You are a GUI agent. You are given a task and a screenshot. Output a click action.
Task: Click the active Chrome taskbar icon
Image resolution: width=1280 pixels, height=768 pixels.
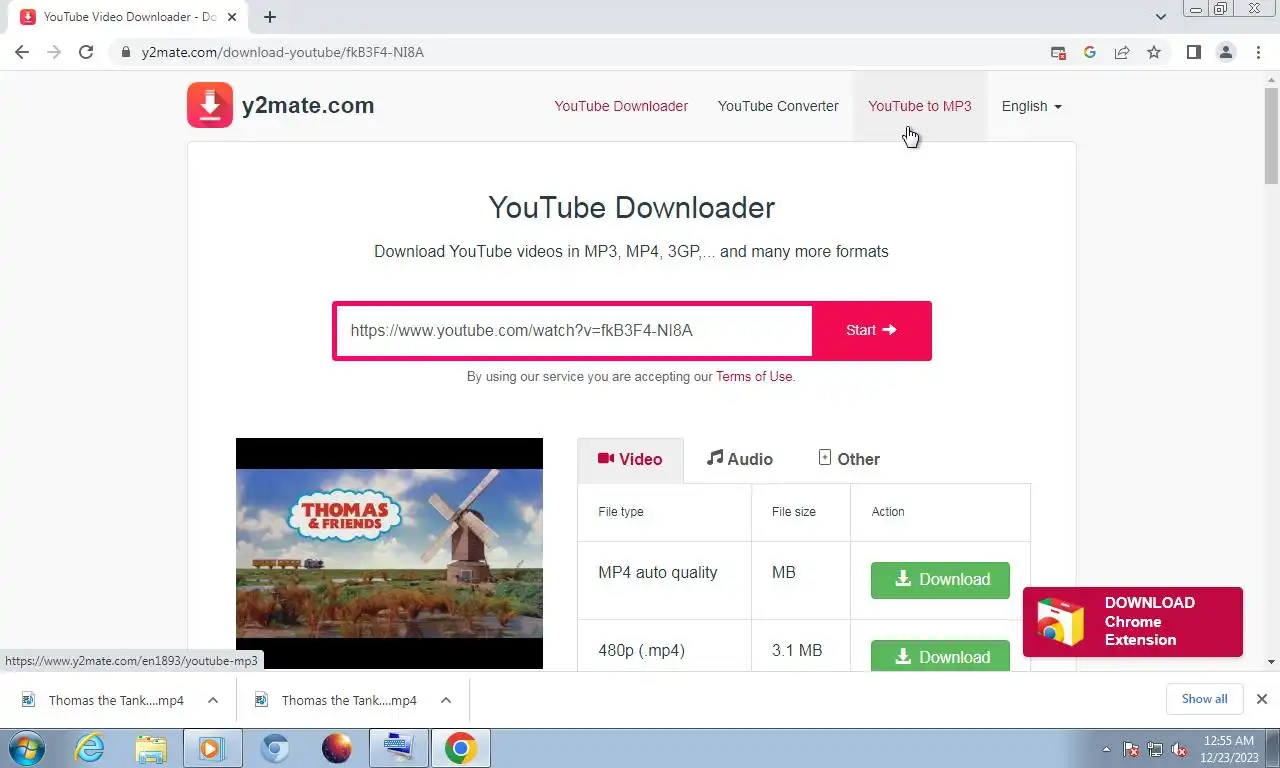460,748
